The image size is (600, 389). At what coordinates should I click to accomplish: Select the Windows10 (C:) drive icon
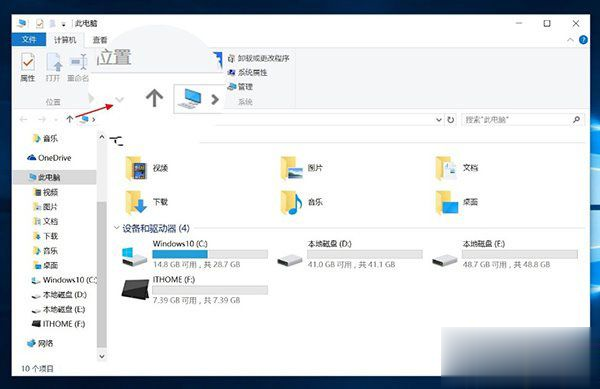134,256
